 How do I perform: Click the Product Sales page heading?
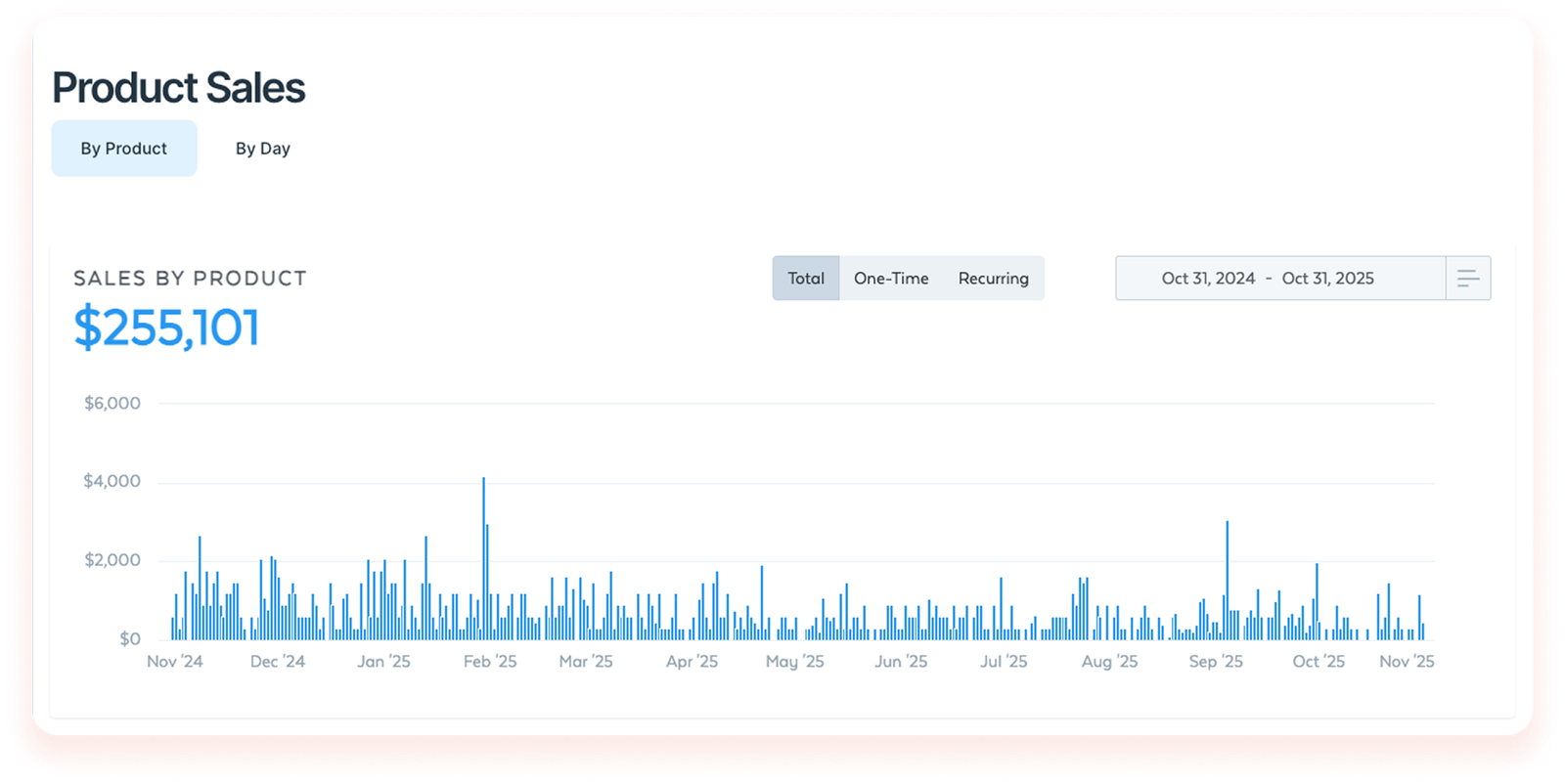click(178, 88)
